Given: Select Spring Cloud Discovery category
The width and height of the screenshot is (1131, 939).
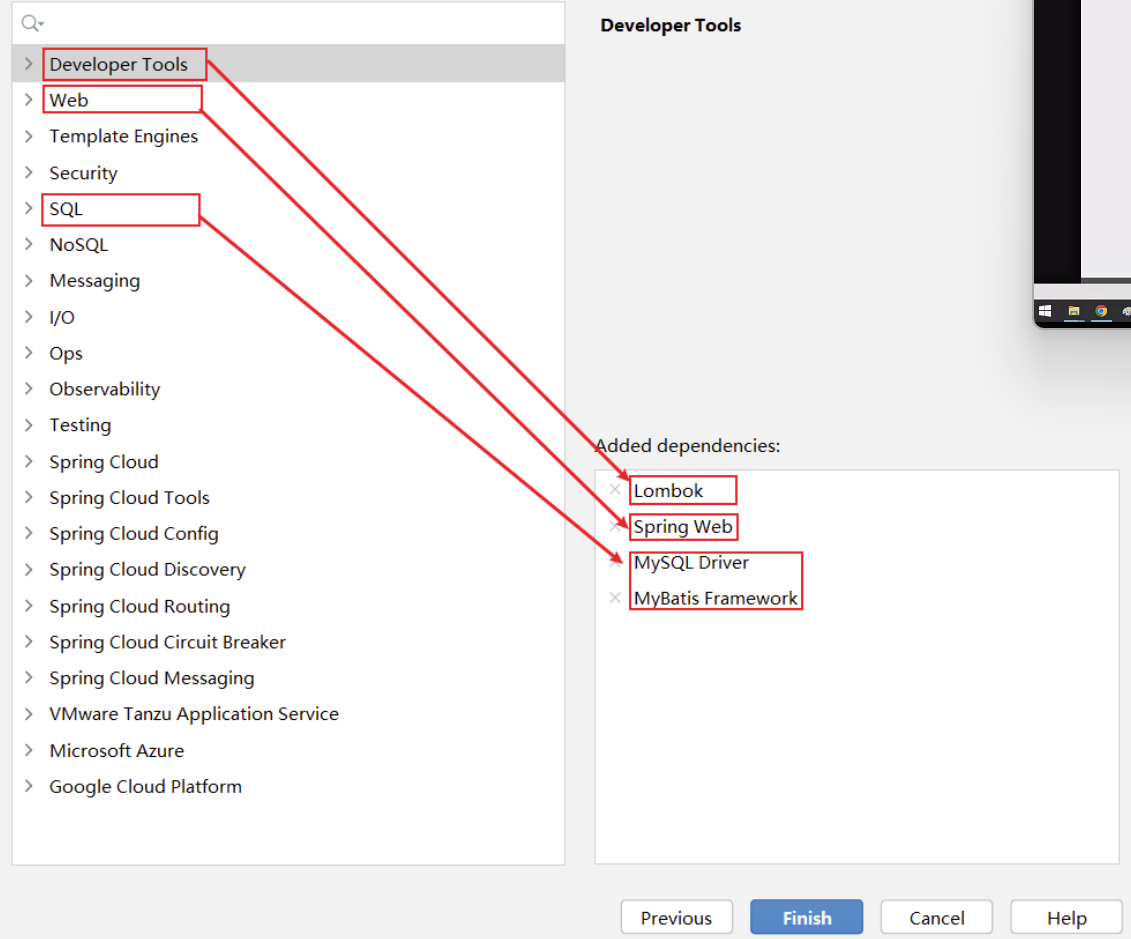Looking at the screenshot, I should [147, 570].
